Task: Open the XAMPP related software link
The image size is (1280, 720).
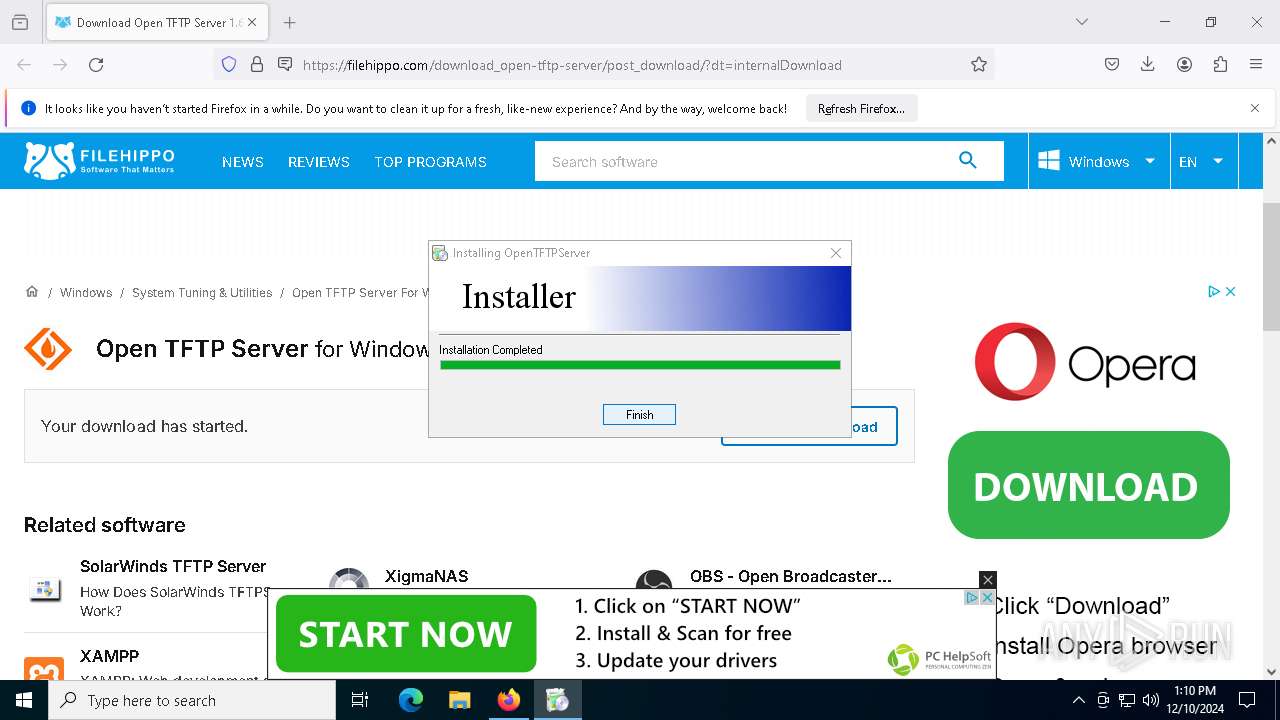Action: (x=109, y=656)
